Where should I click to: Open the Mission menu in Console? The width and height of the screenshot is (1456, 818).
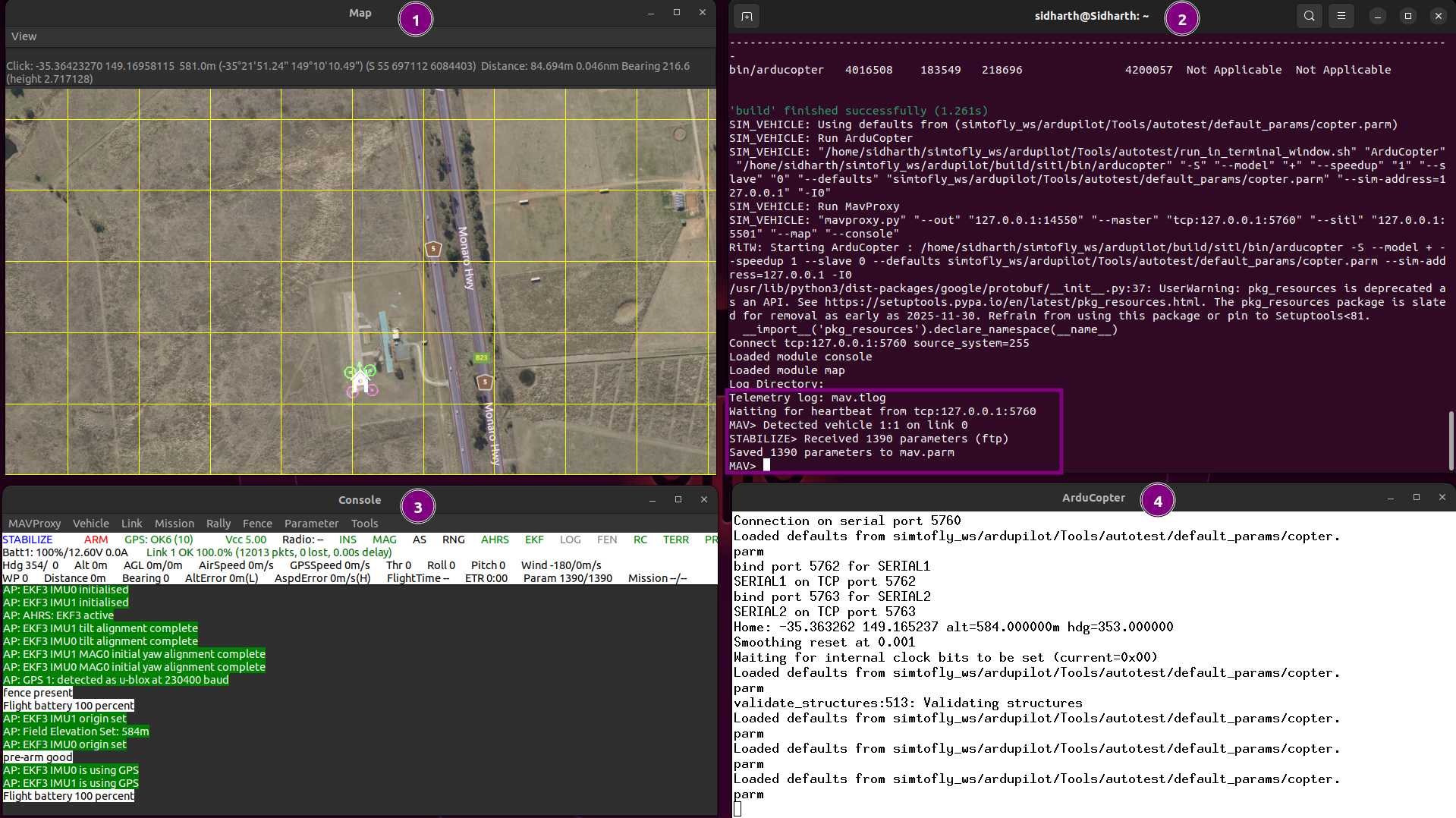pyautogui.click(x=175, y=523)
